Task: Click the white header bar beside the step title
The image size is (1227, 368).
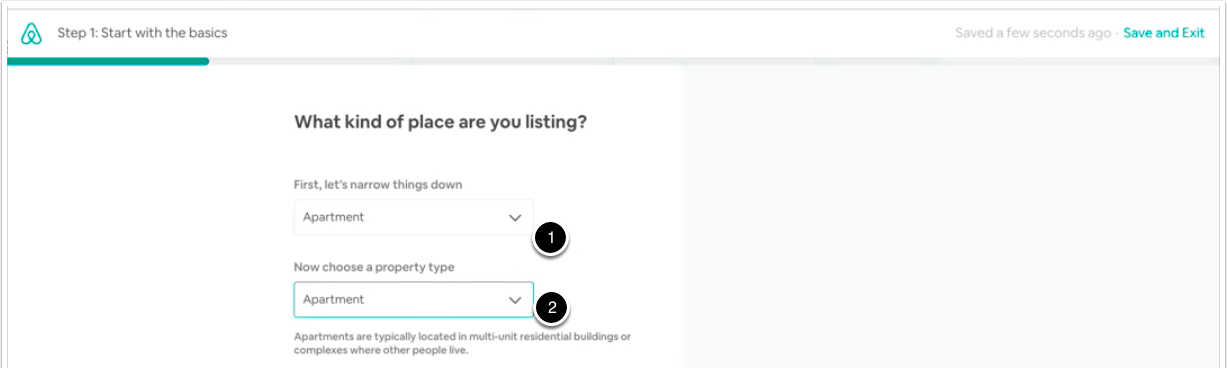Action: pos(590,33)
